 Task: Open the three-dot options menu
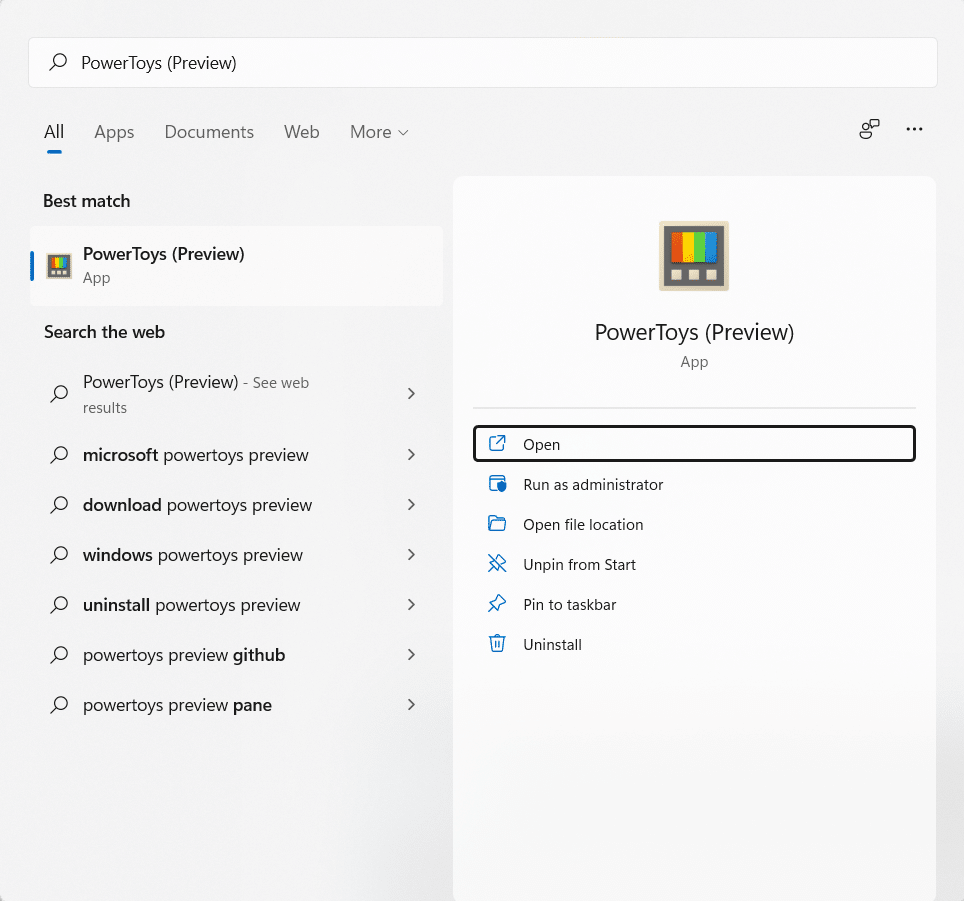914,129
